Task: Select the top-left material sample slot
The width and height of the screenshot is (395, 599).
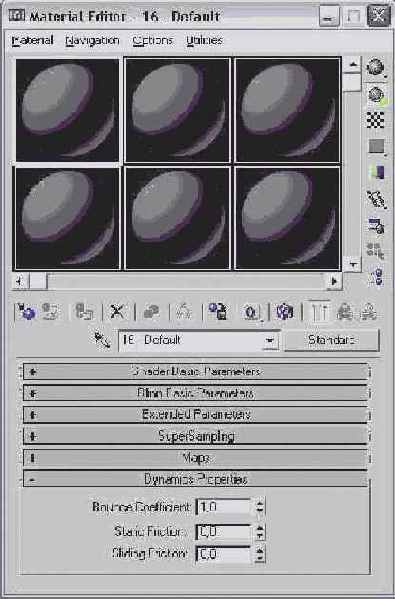Action: pyautogui.click(x=67, y=110)
